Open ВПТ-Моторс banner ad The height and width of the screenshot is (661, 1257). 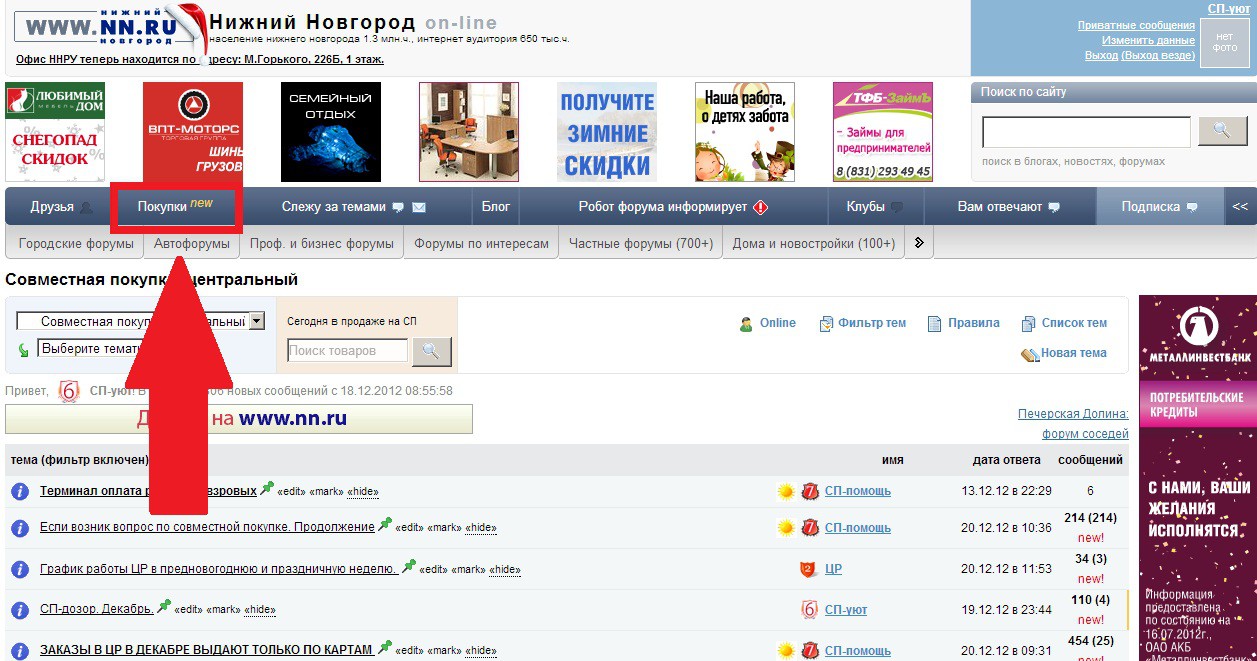[193, 132]
